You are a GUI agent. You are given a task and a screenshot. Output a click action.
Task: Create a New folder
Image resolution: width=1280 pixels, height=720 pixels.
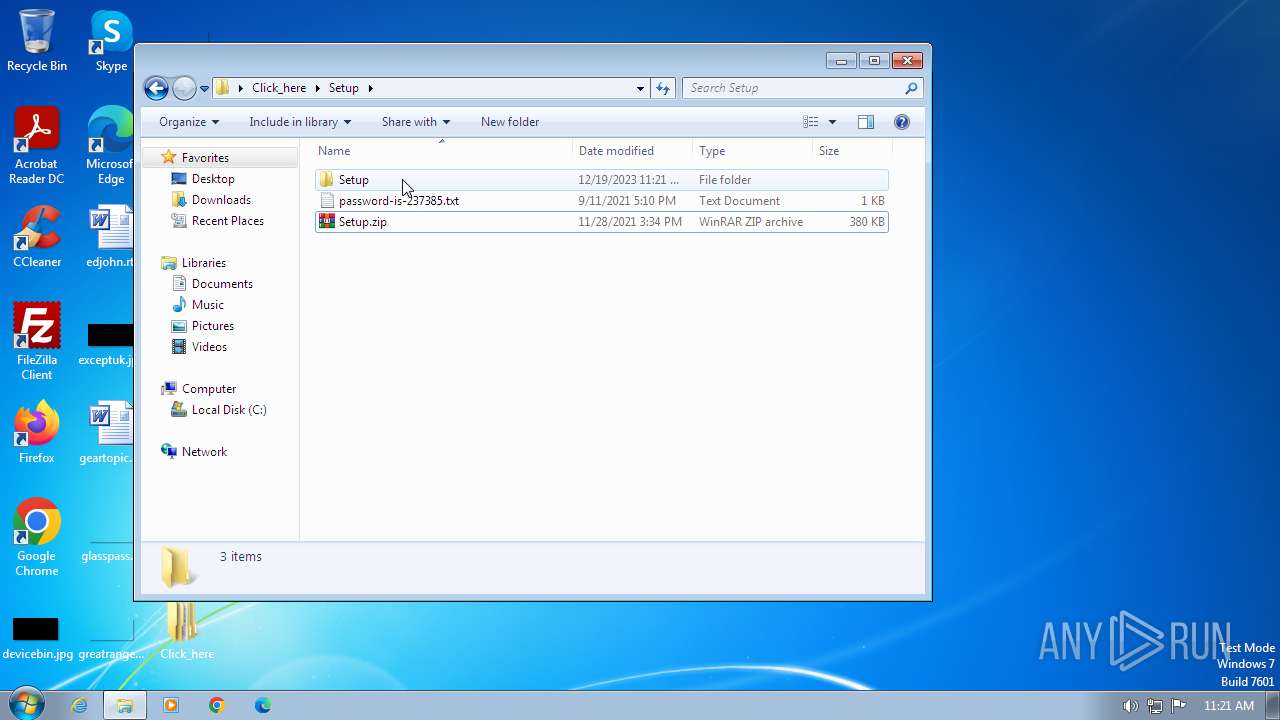510,122
